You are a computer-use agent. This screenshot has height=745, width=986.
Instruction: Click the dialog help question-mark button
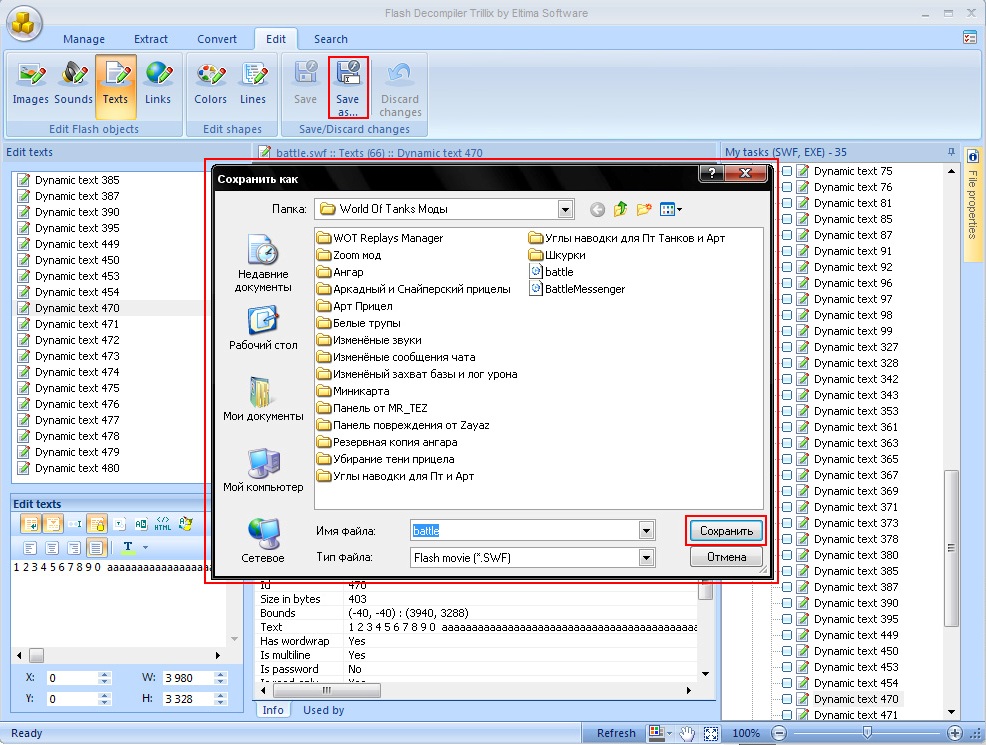pos(711,173)
